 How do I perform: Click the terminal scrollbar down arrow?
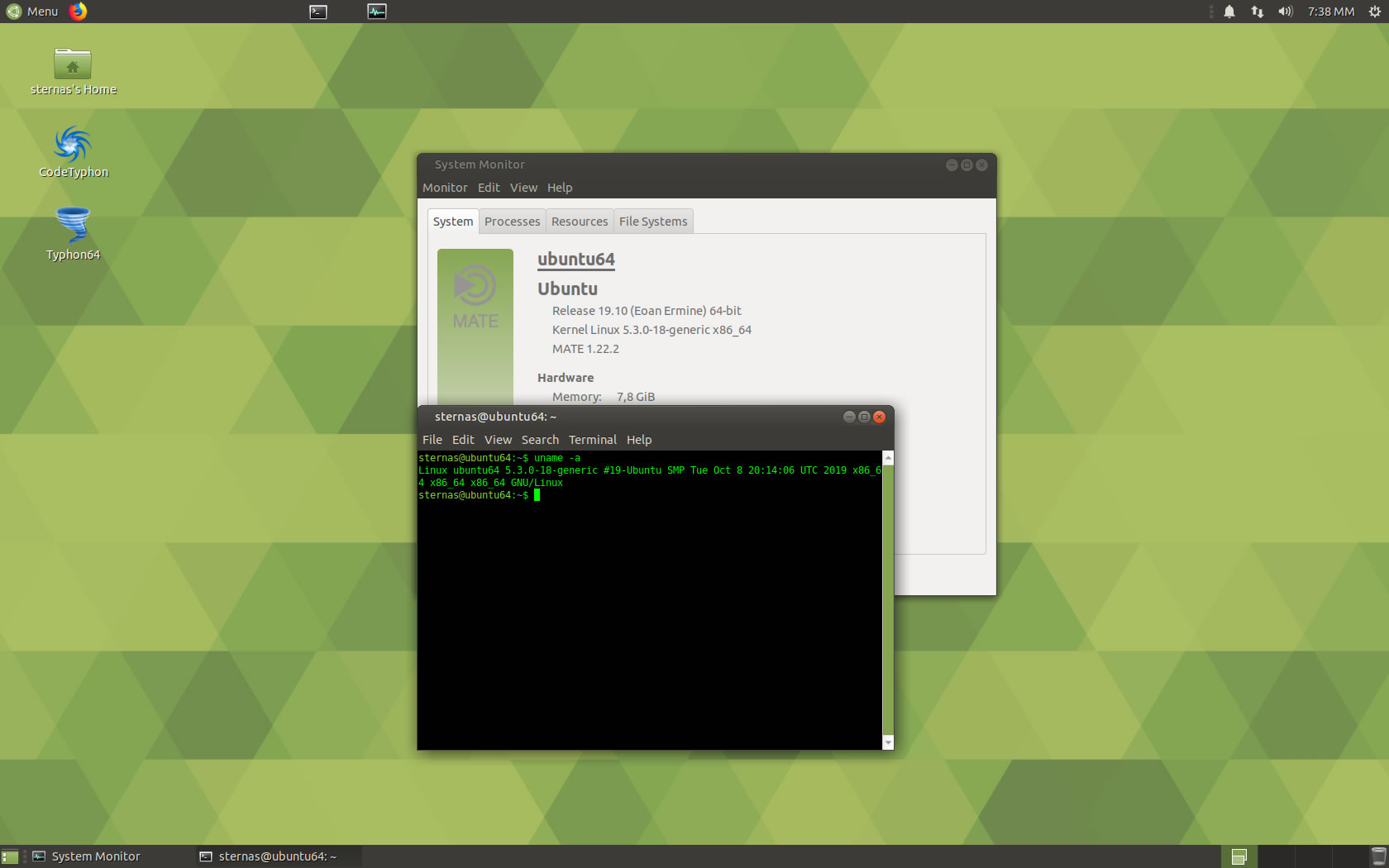pyautogui.click(x=888, y=743)
